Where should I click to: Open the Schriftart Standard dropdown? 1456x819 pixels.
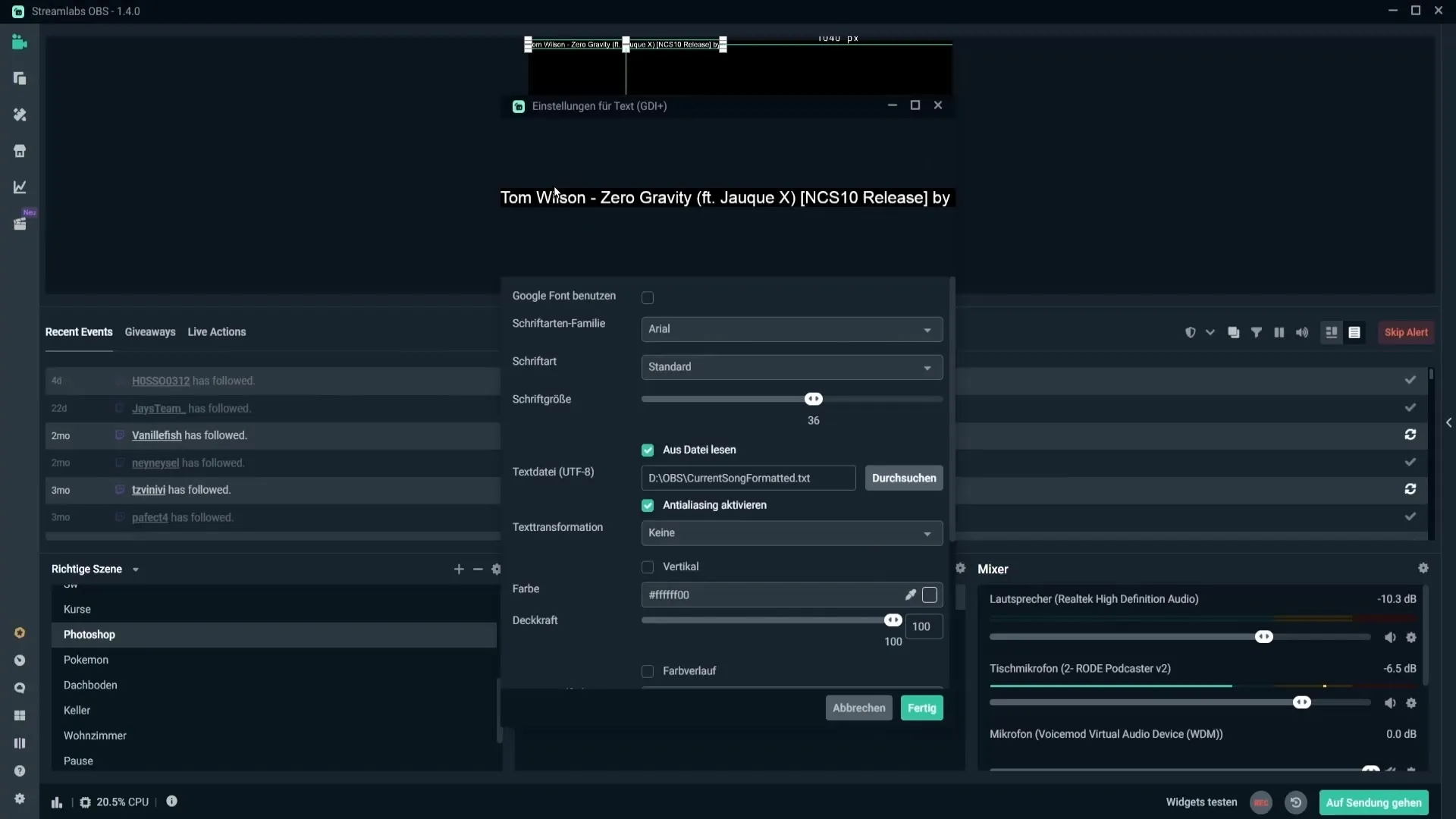[792, 367]
